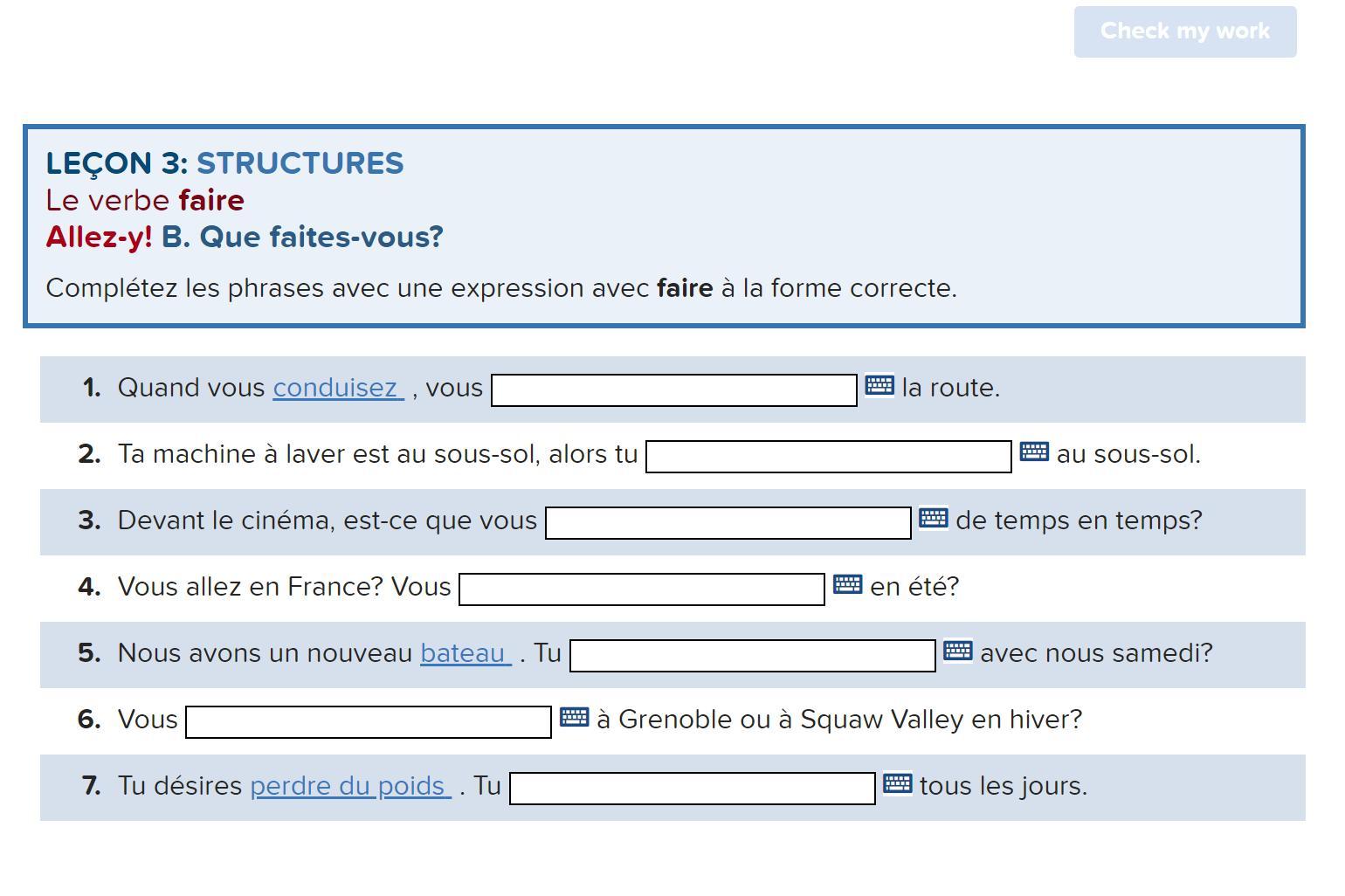Select answer field before 'tous les jours'

[692, 789]
